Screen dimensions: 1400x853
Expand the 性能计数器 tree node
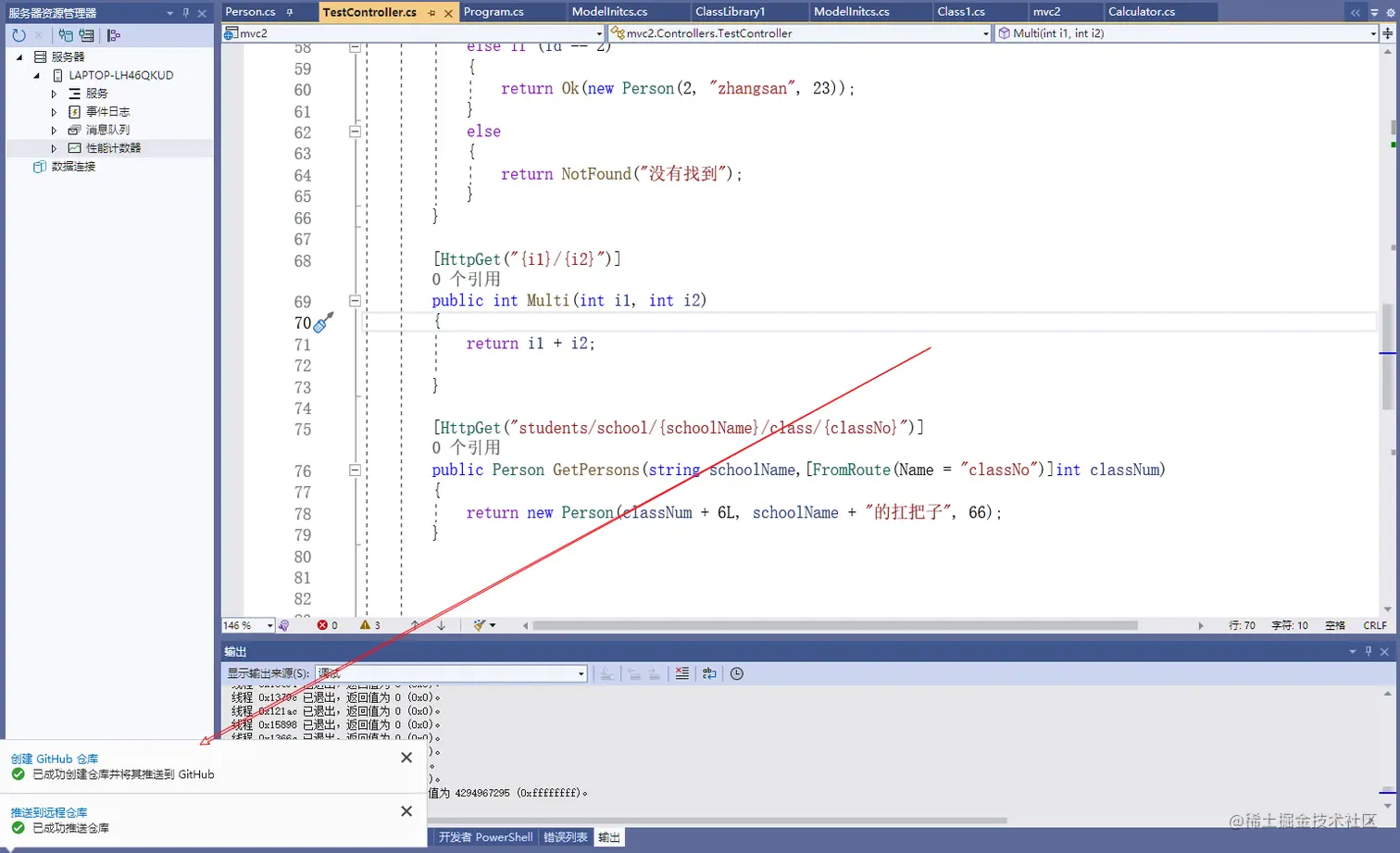pyautogui.click(x=54, y=148)
